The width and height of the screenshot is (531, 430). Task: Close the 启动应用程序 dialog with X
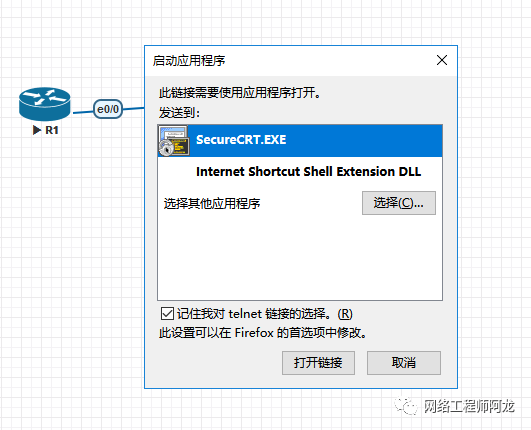[442, 60]
